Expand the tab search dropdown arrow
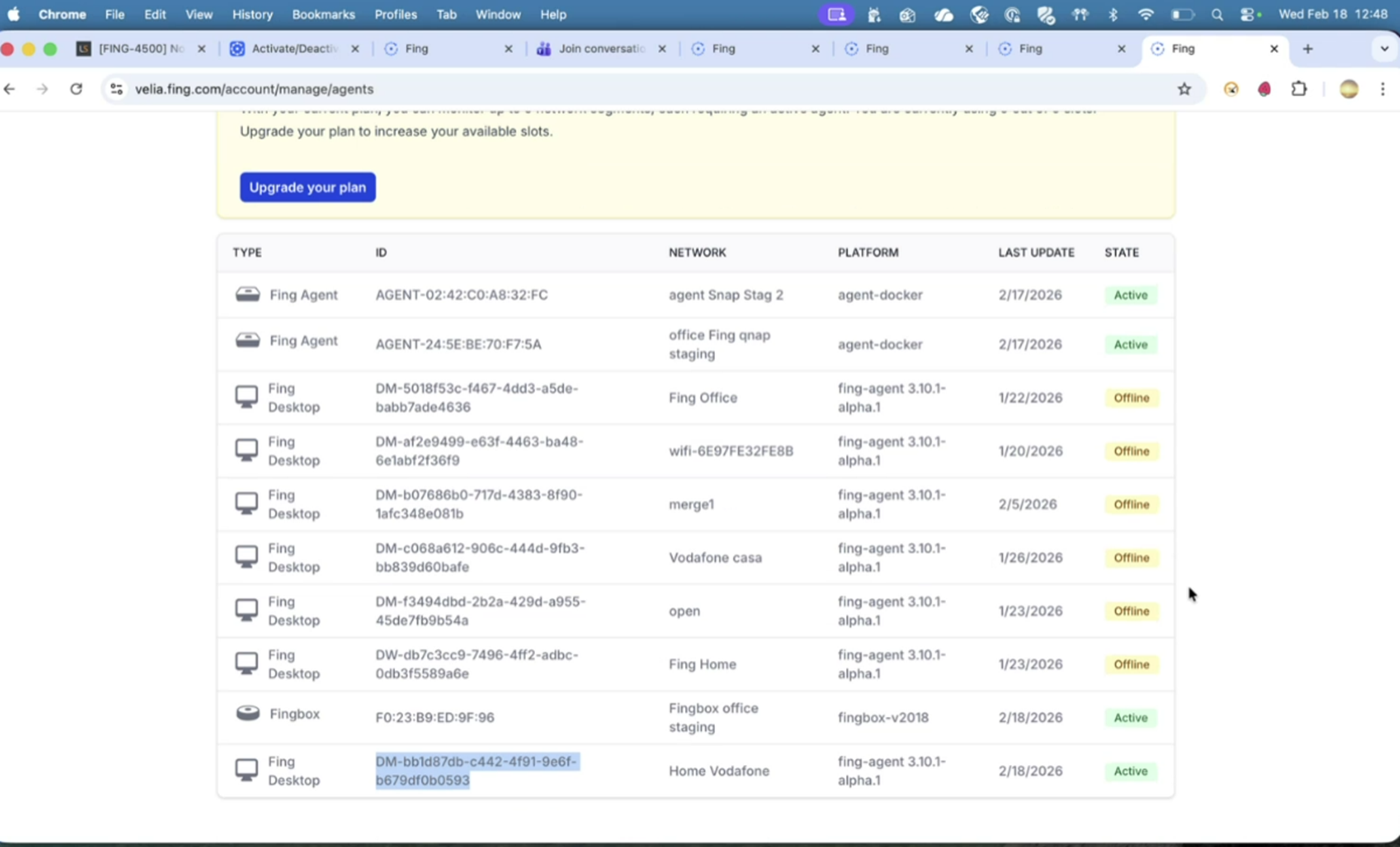Screen dimensions: 1400x847 pyautogui.click(x=1383, y=48)
